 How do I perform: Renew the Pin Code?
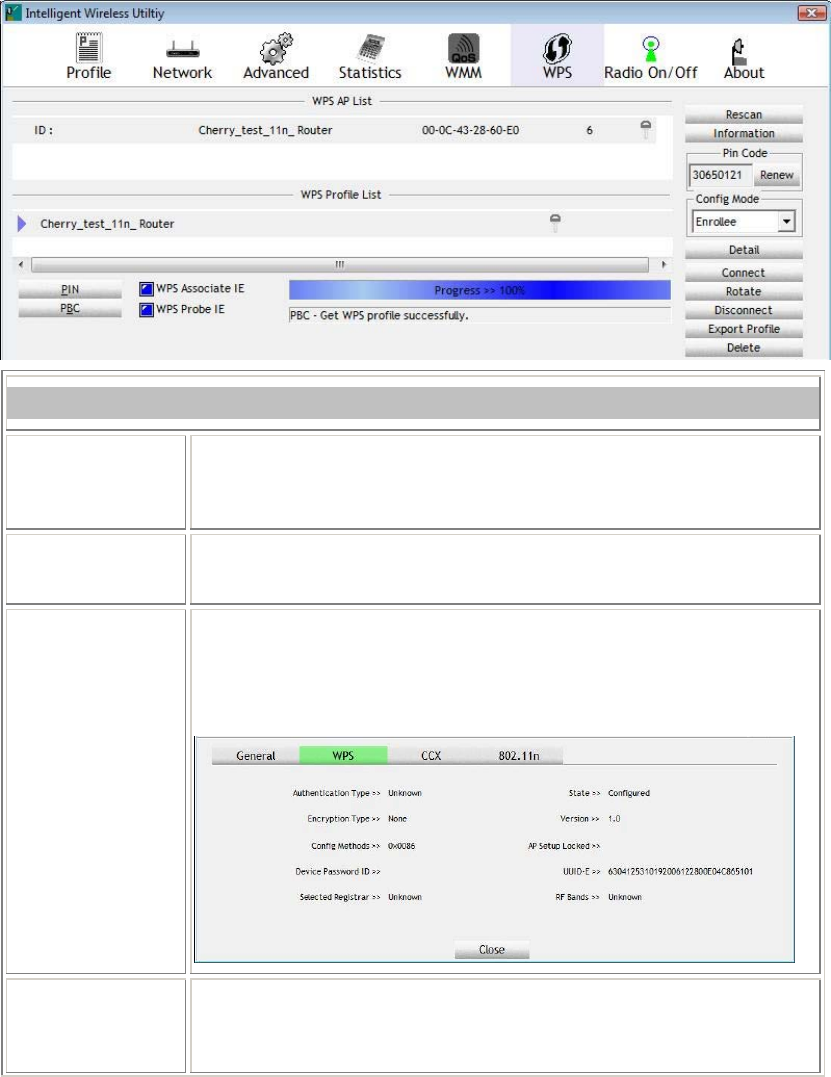777,175
